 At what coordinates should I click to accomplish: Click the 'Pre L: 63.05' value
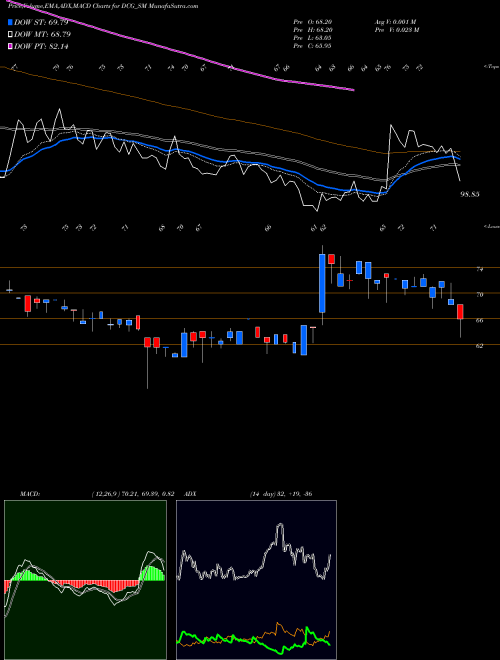click(312, 38)
